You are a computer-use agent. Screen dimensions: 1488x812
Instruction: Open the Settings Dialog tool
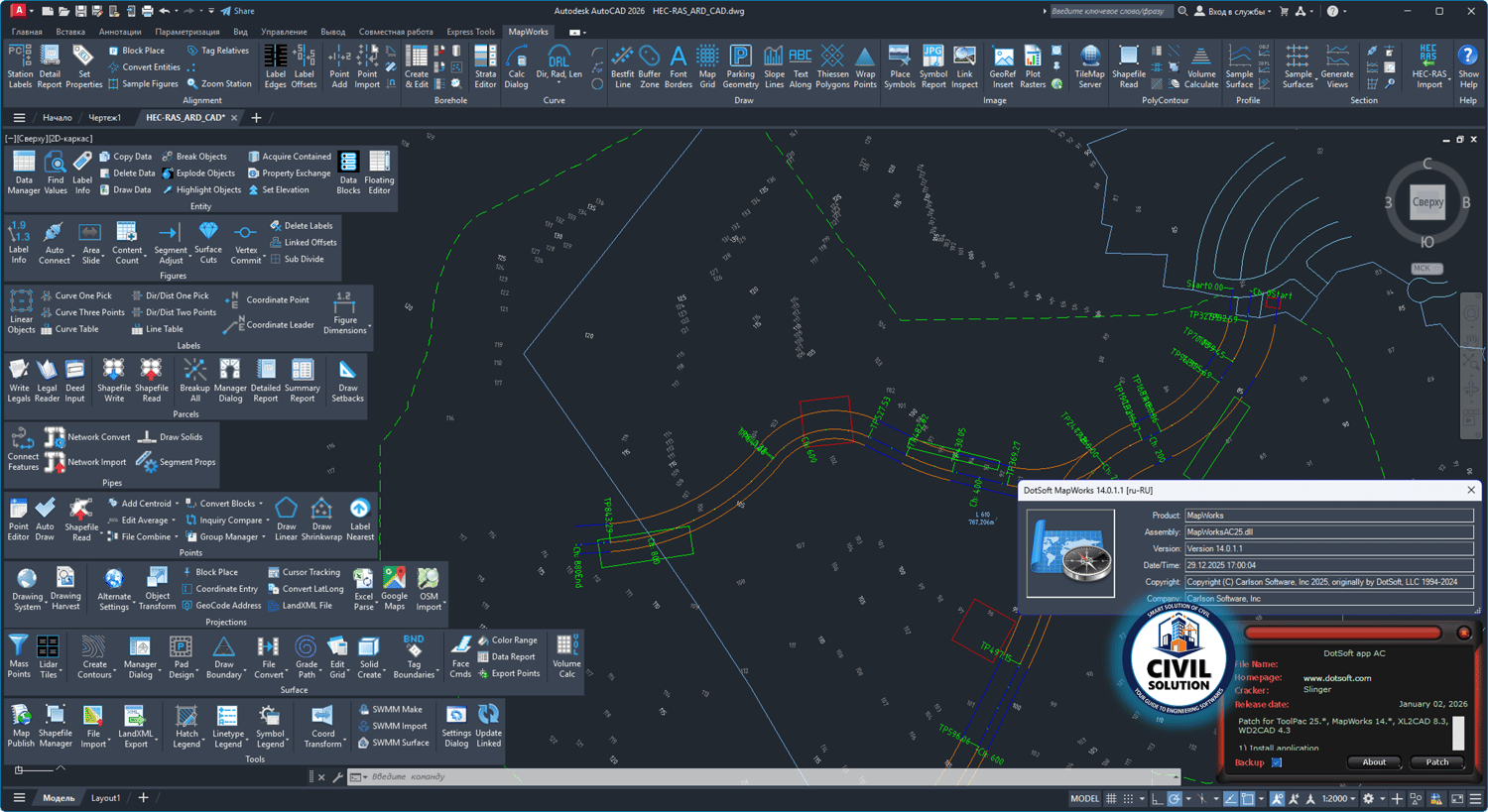click(x=456, y=727)
